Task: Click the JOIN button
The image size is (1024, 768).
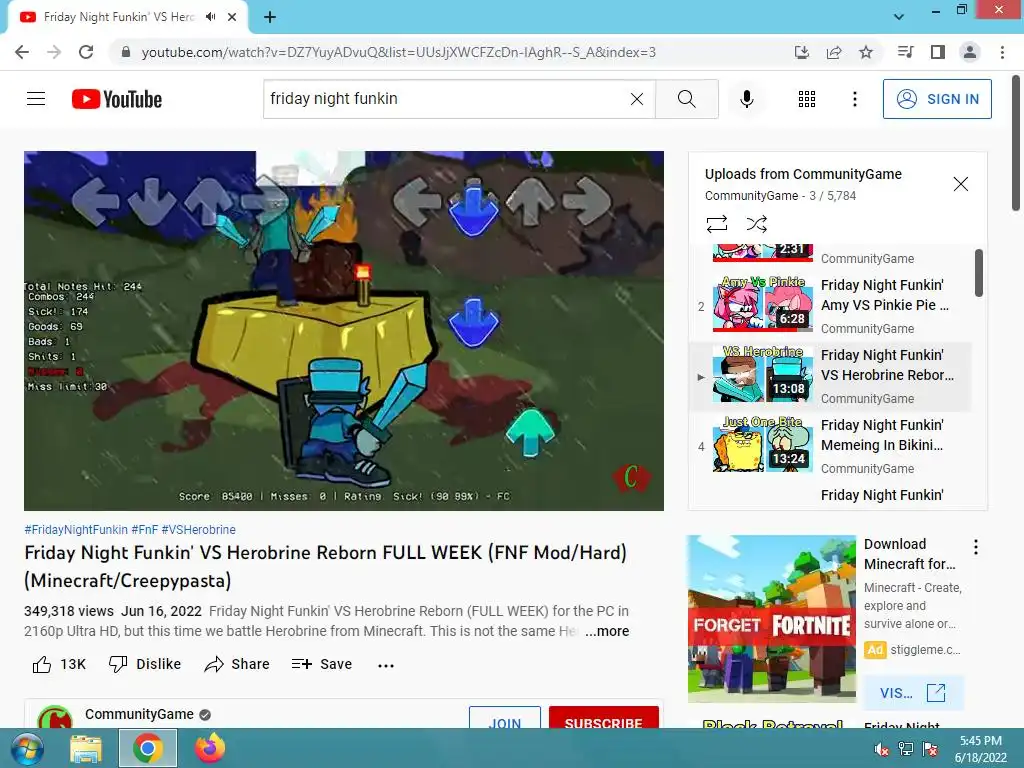Action: (x=505, y=718)
